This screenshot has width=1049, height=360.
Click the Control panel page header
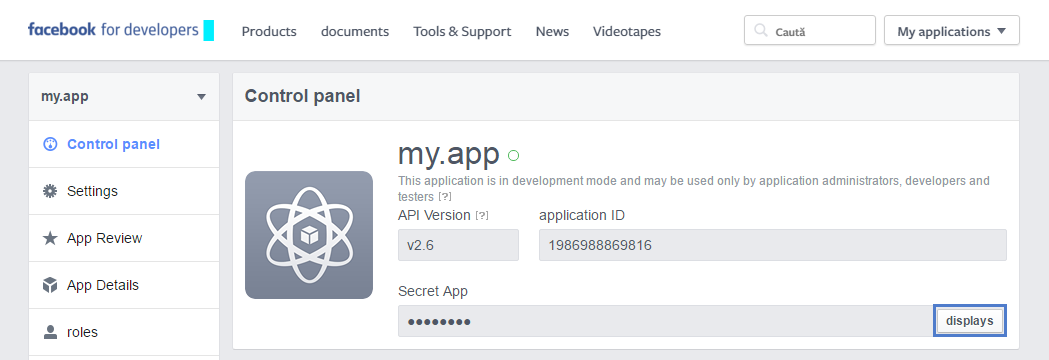(x=302, y=96)
